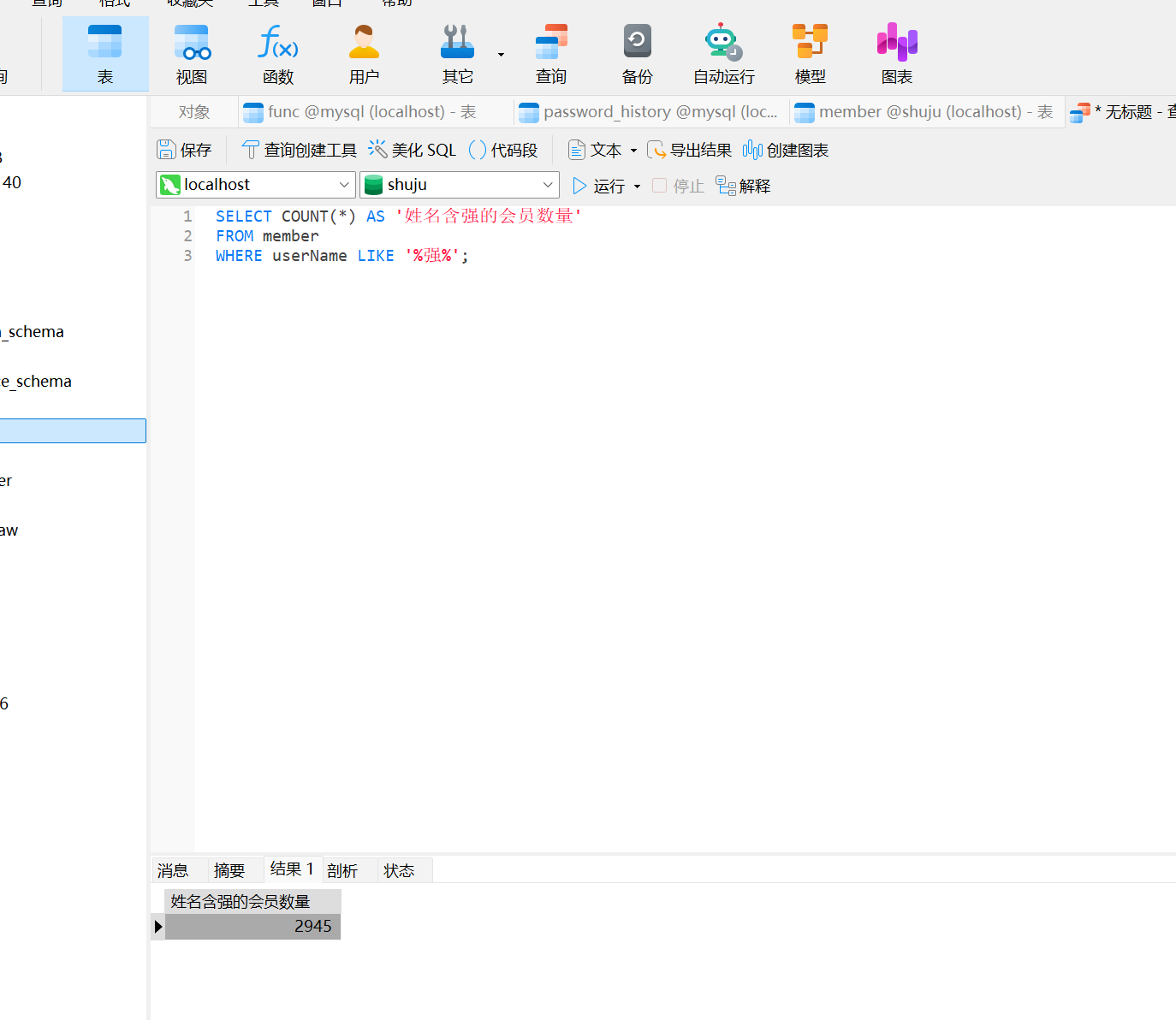Switch to the 消息 result tab
This screenshot has height=1020, width=1176.
173,870
